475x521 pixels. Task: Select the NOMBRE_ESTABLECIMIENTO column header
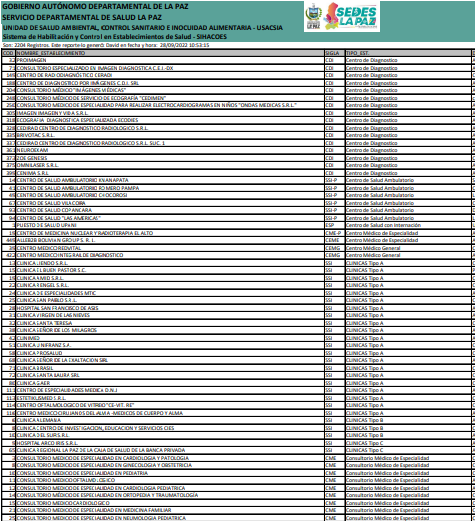coord(170,53)
